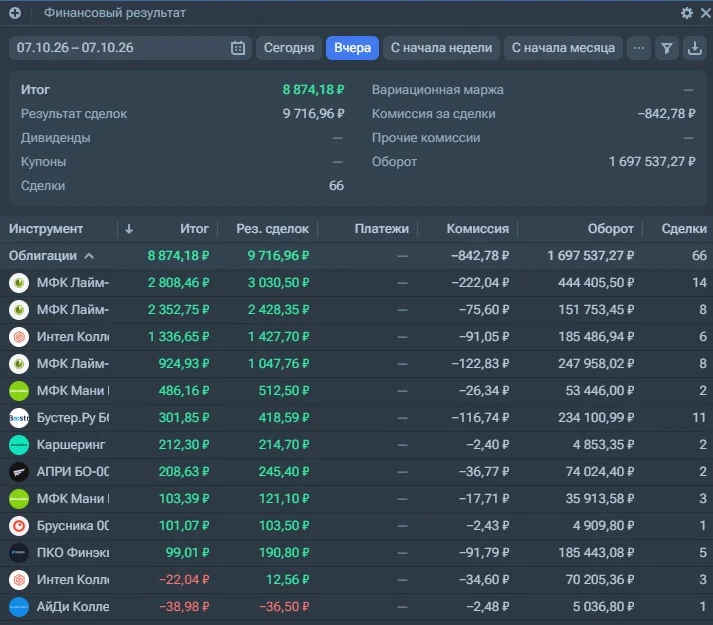The height and width of the screenshot is (625, 713).
Task: Select the Брусника instrument name
Action: point(73,525)
